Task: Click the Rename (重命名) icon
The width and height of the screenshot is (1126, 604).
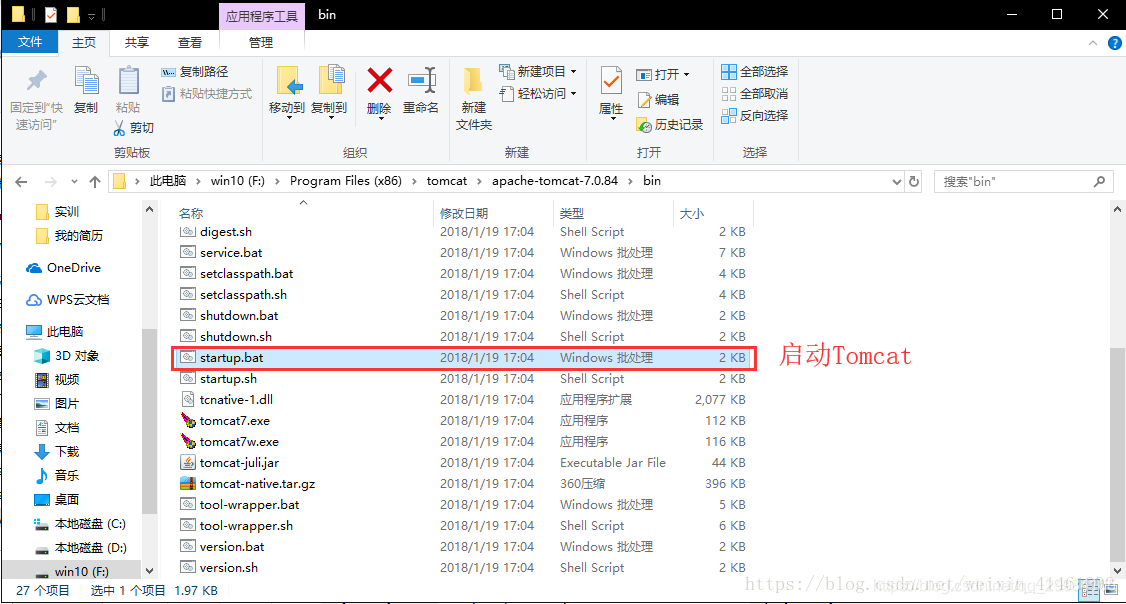Action: (x=422, y=80)
